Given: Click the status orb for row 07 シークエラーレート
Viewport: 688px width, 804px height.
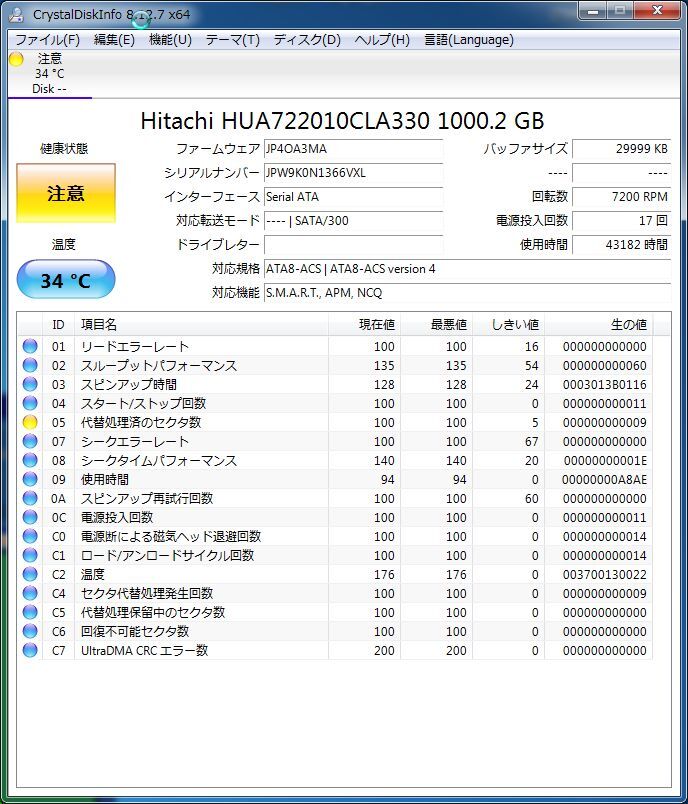Looking at the screenshot, I should pos(30,441).
